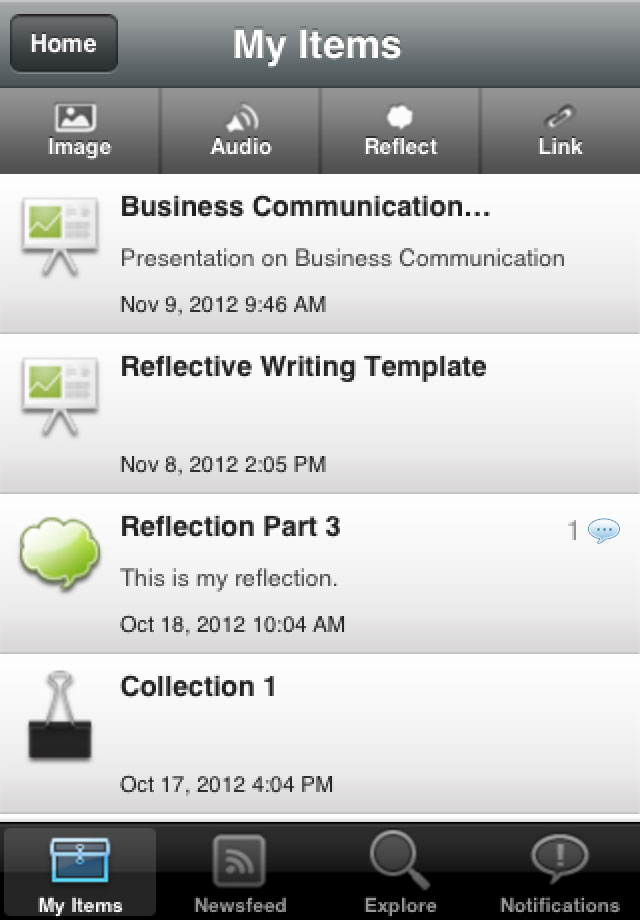Select the My Items tab
Viewport: 640px width, 920px height.
pos(80,872)
